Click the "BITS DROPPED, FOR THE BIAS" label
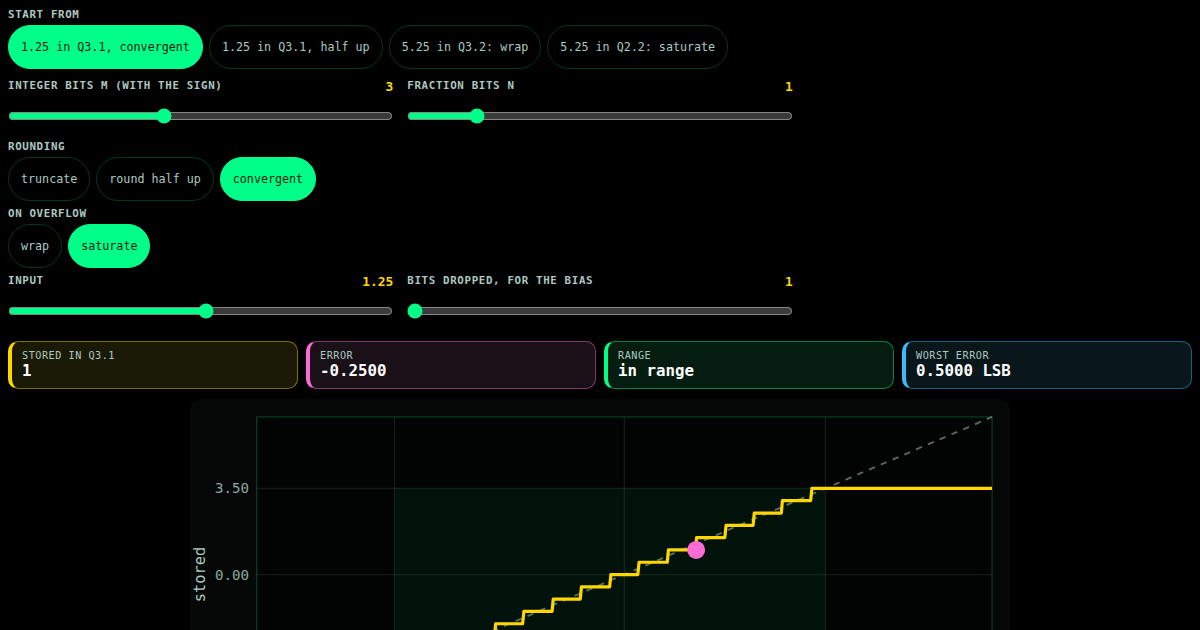The image size is (1200, 630). pyautogui.click(x=500, y=280)
